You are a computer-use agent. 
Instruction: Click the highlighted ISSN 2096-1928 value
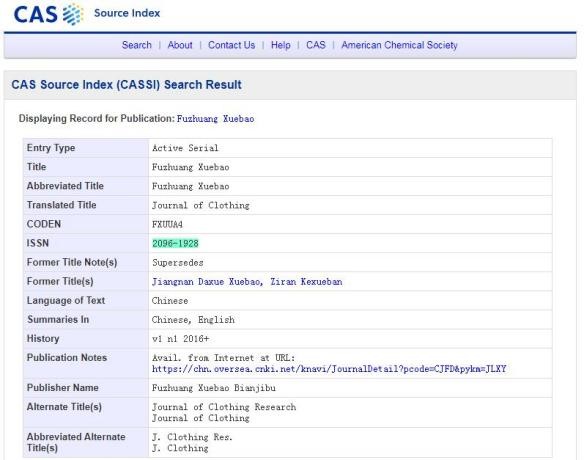click(175, 243)
